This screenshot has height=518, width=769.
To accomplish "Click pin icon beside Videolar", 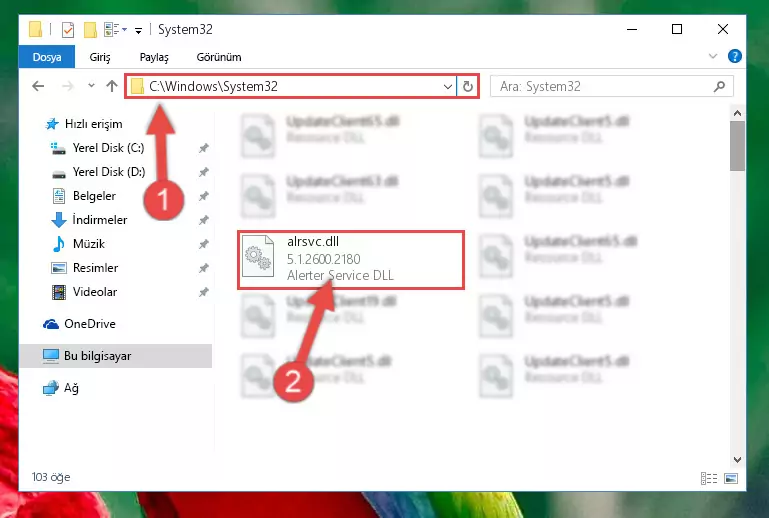I will pos(204,292).
